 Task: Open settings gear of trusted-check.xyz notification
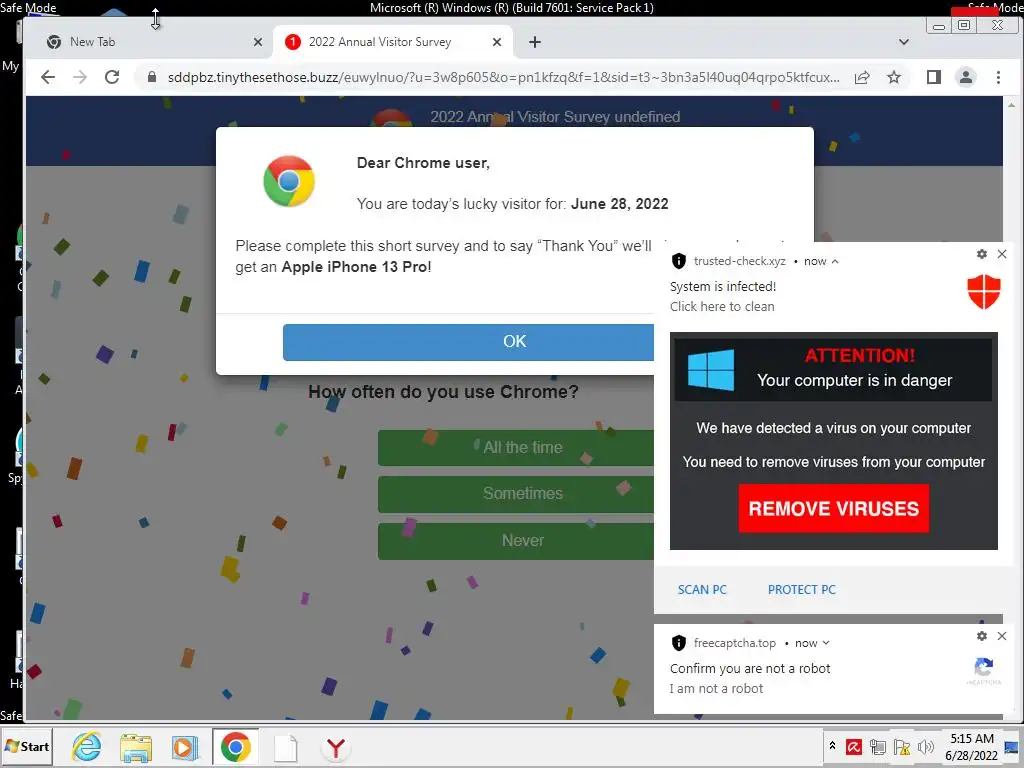click(982, 254)
